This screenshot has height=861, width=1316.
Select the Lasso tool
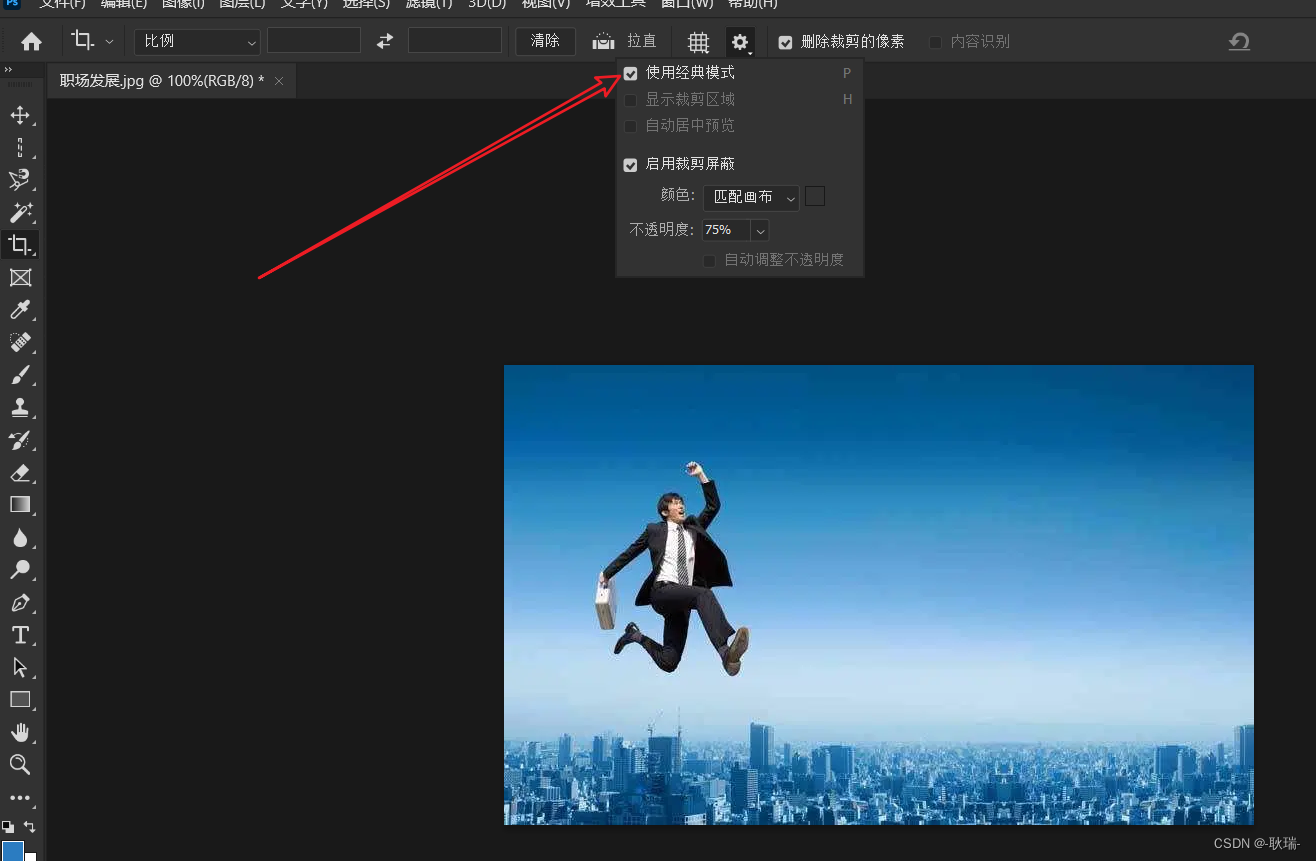point(20,180)
